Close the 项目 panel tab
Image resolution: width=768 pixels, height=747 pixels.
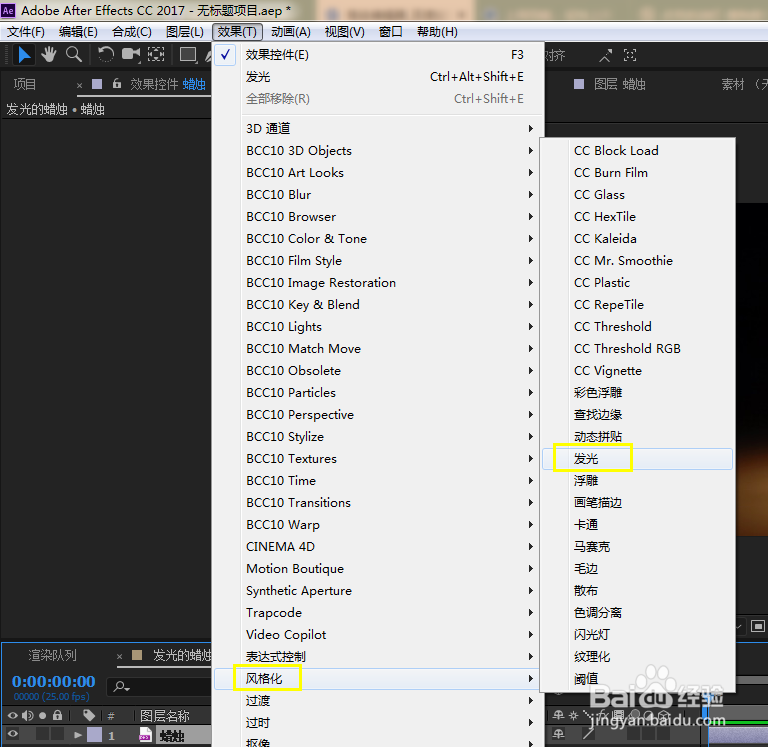(79, 85)
